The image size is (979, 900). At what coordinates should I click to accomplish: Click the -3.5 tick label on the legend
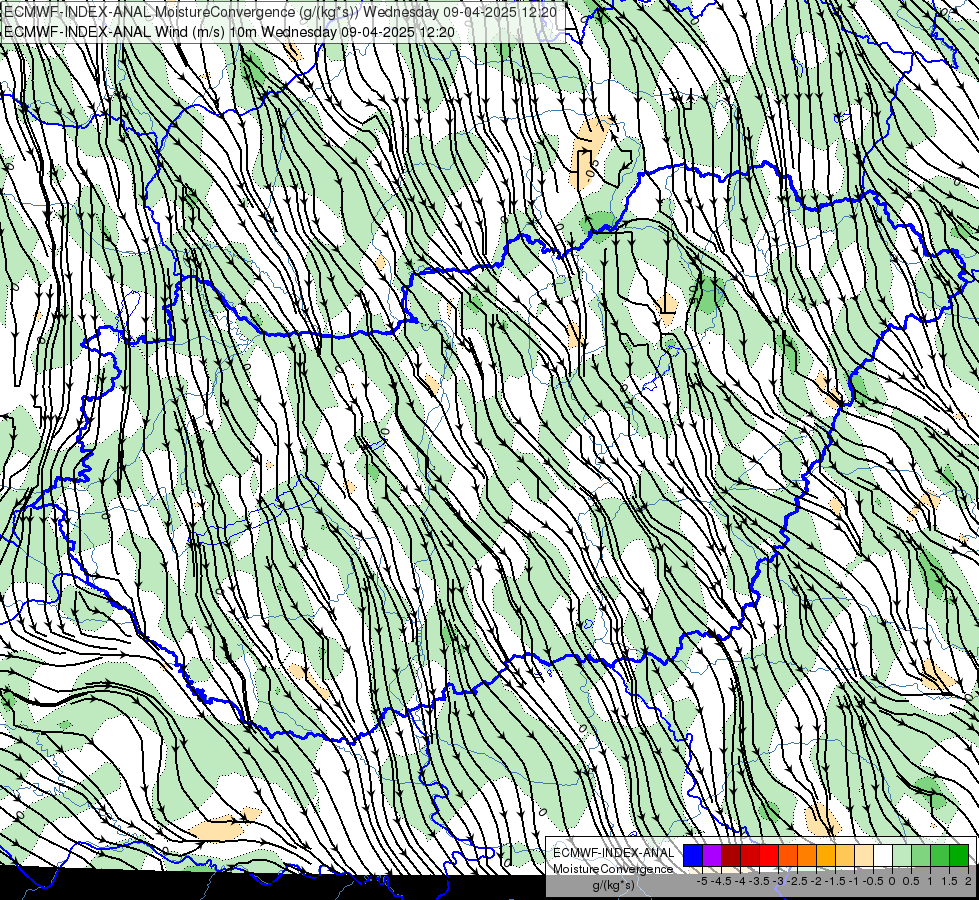(759, 881)
